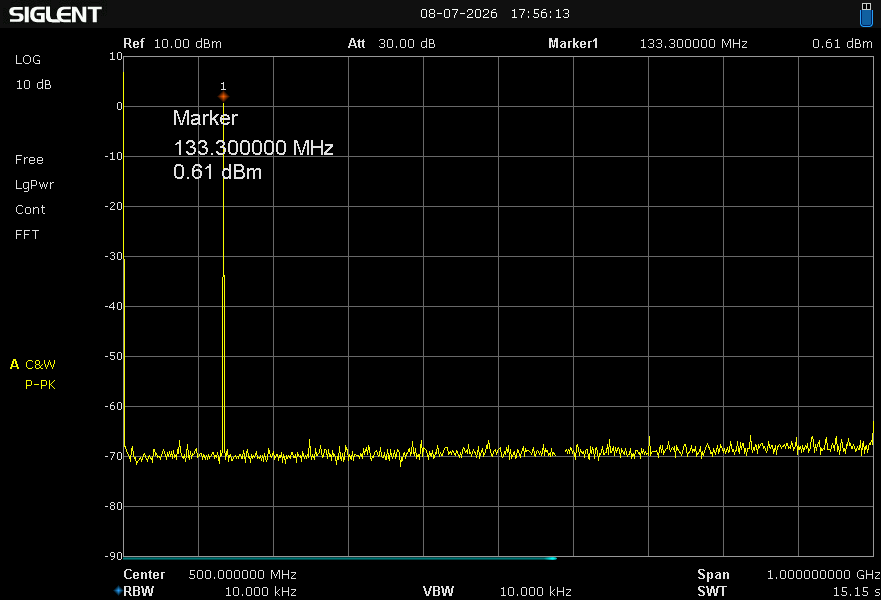881x600 pixels.
Task: Click header marker frequency 133.300000 MHz
Action: (x=693, y=44)
